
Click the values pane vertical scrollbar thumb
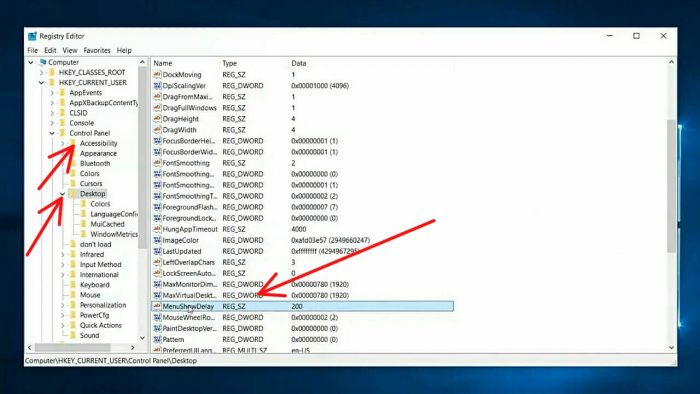(671, 186)
